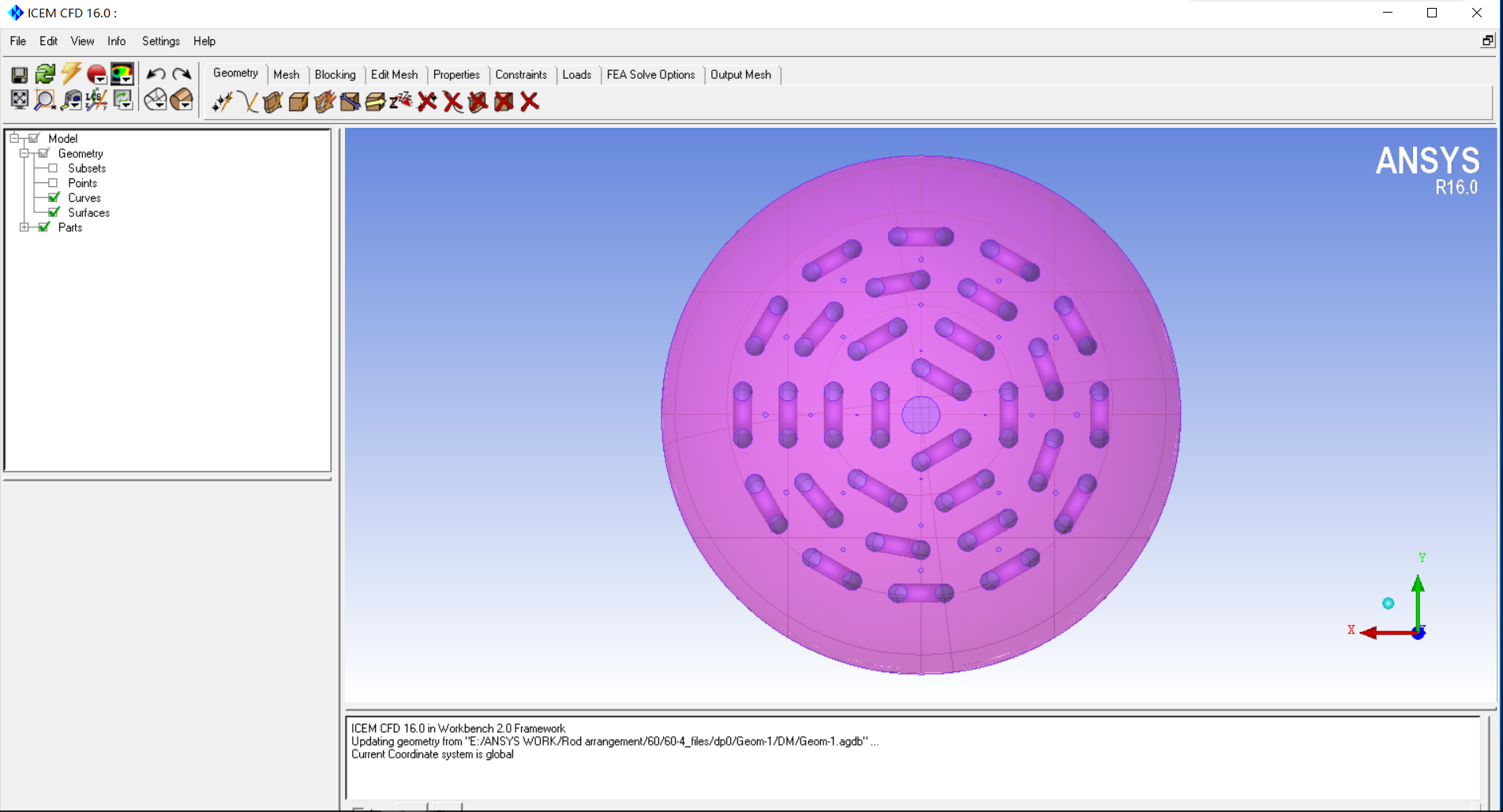Viewport: 1503px width, 812px height.
Task: Click the Save Project icon
Action: (x=19, y=75)
